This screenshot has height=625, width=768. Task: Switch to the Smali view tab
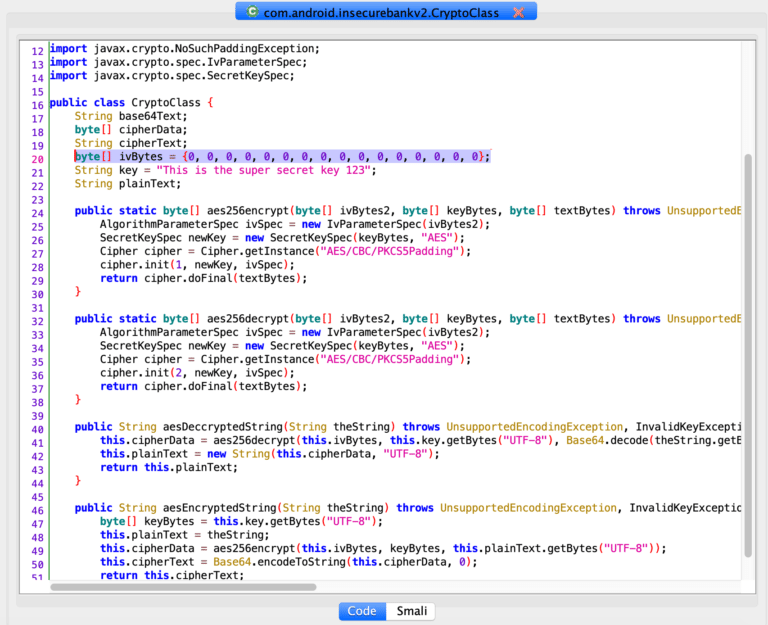point(411,611)
